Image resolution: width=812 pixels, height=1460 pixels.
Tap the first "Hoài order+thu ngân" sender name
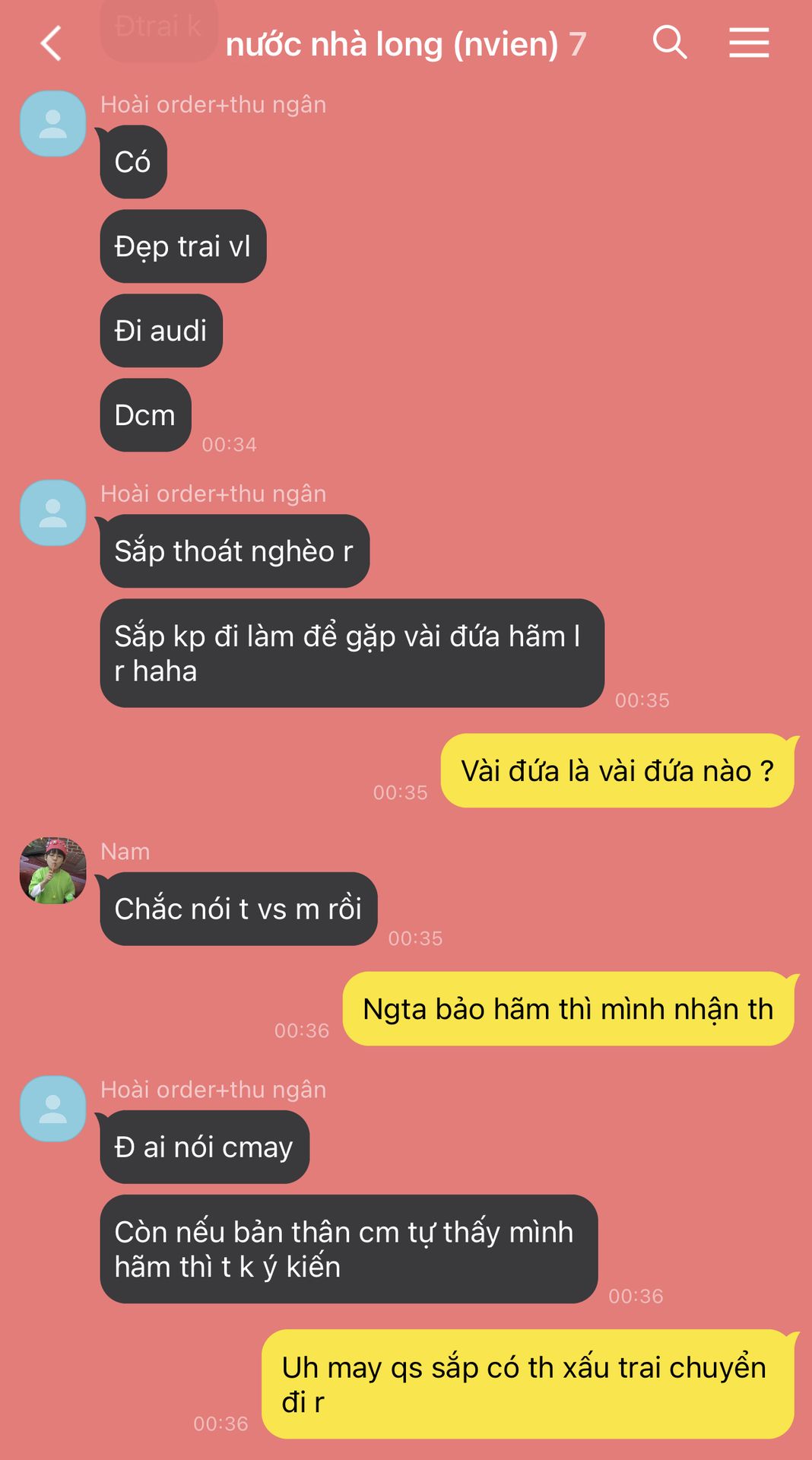214,104
